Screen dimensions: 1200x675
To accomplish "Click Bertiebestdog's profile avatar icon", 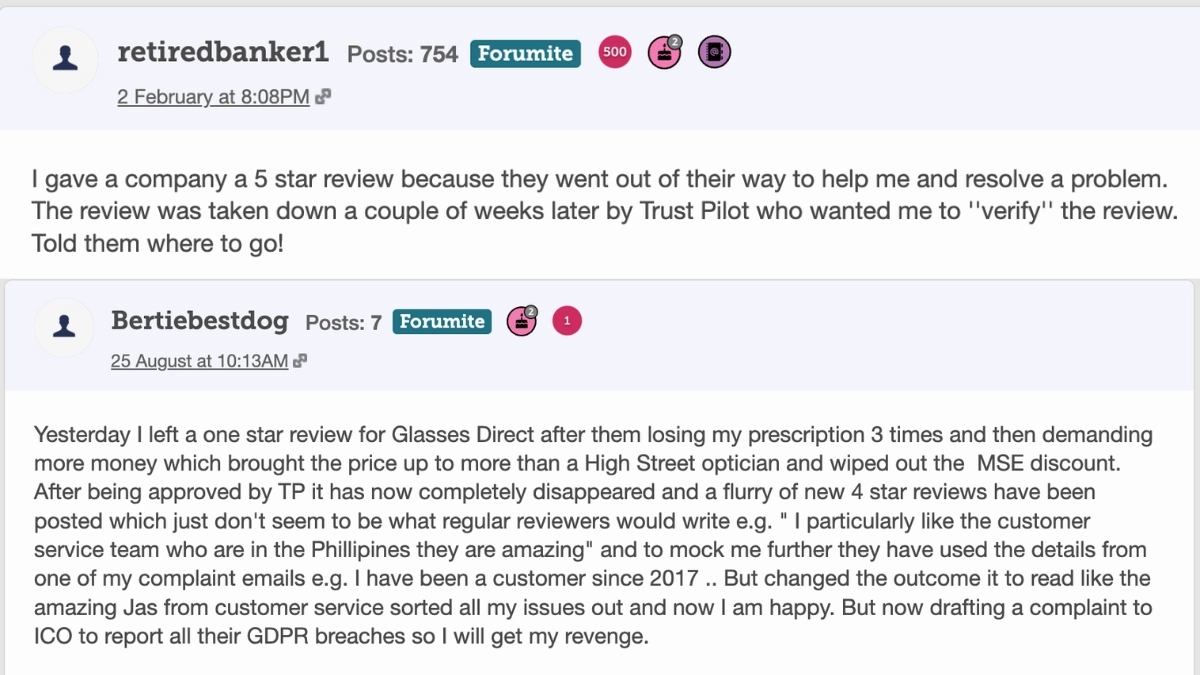I will (65, 326).
